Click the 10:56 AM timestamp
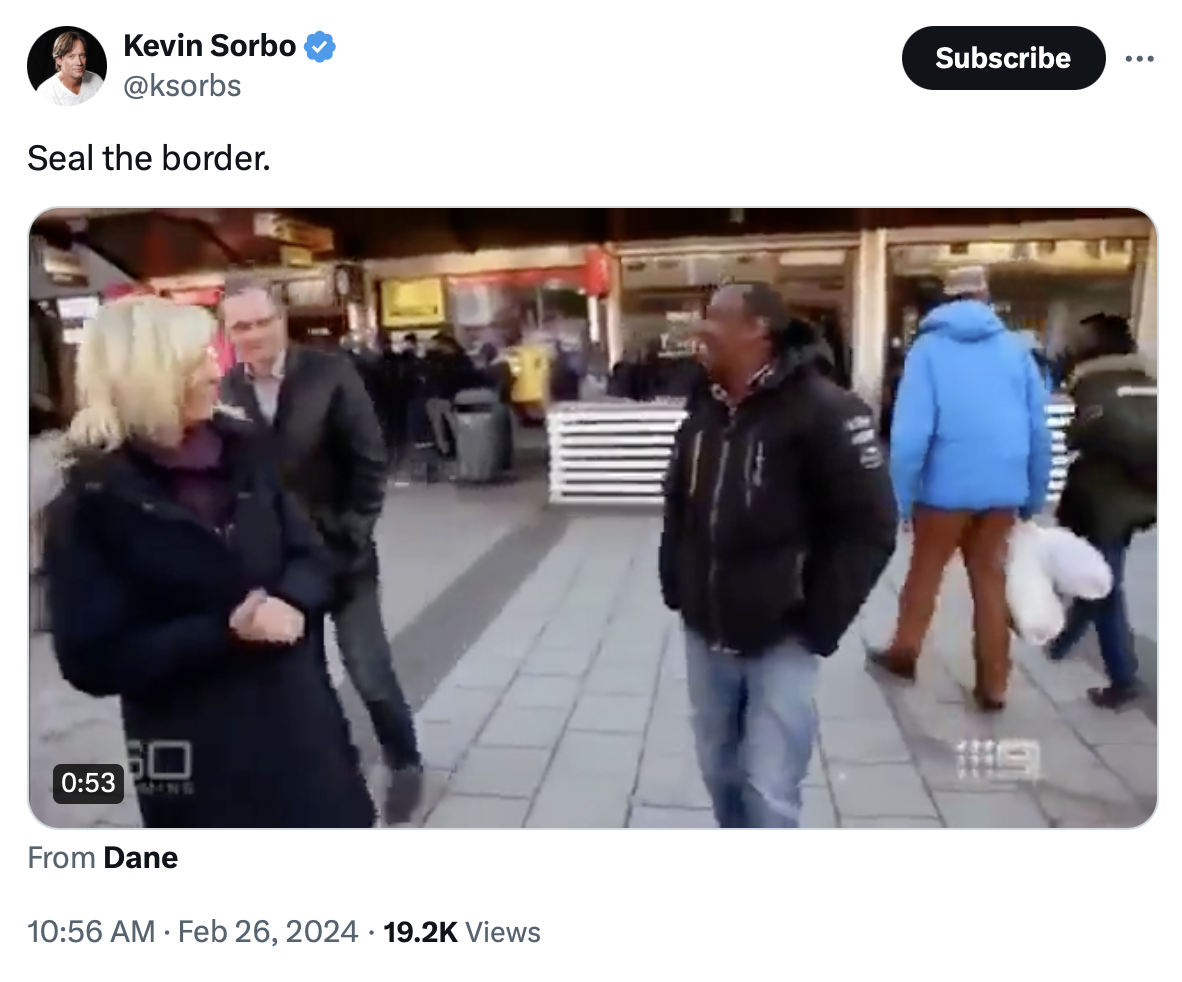Image resolution: width=1182 pixels, height=982 pixels. (91, 932)
